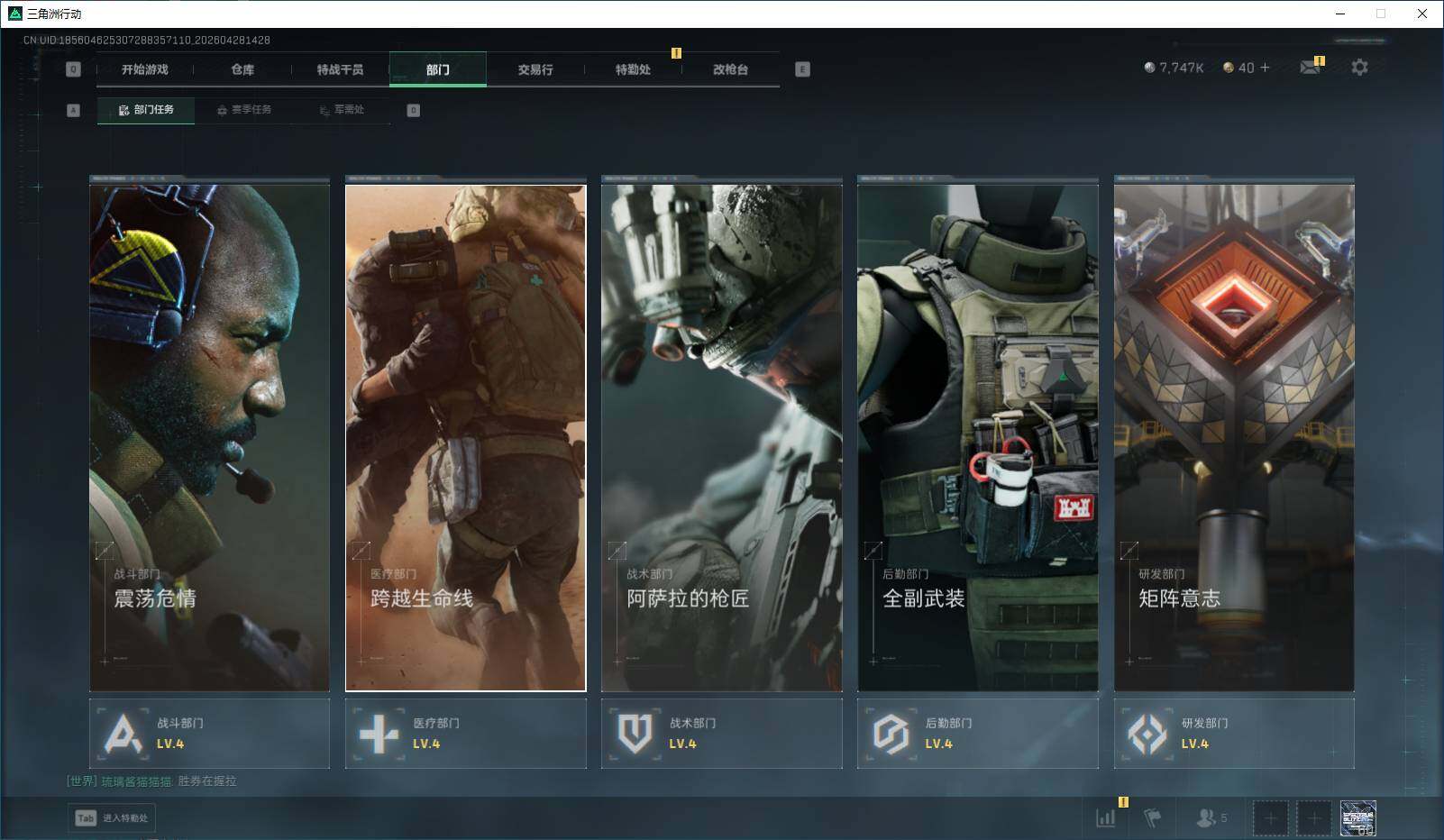This screenshot has width=1444, height=840.
Task: Close the 三角洲行动 window
Action: (1422, 14)
